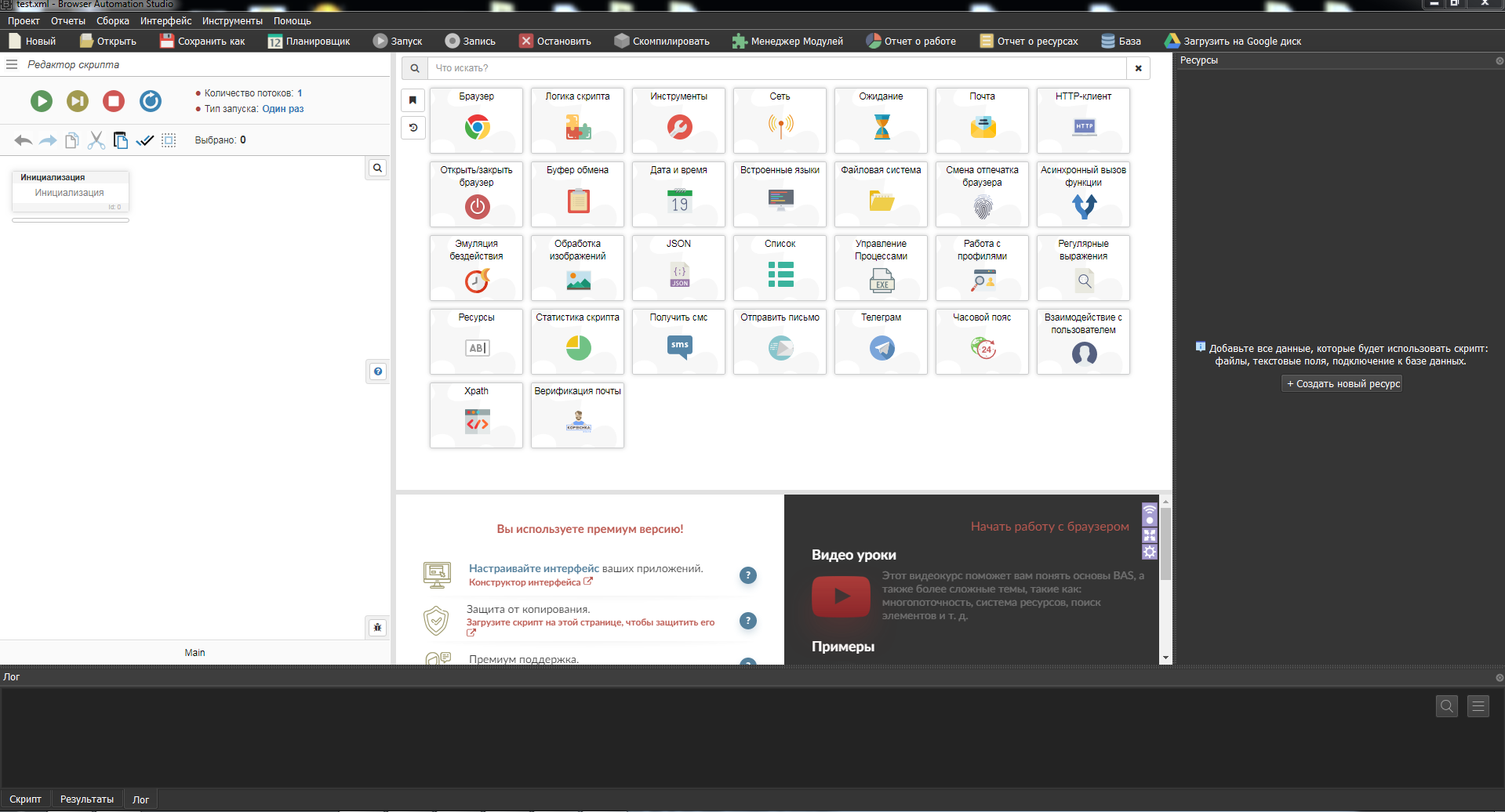
Task: Select the Файловая система folder module
Action: pos(881,194)
